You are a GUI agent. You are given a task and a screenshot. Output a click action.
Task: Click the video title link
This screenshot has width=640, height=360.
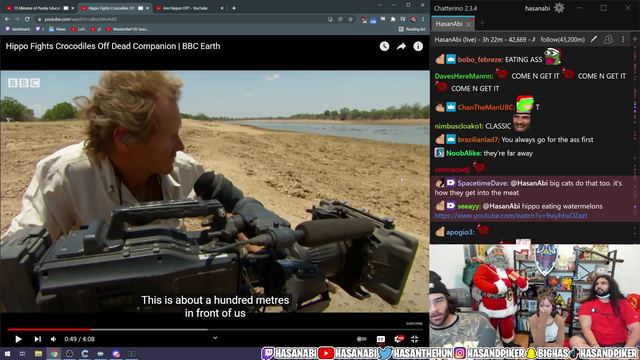coord(113,46)
